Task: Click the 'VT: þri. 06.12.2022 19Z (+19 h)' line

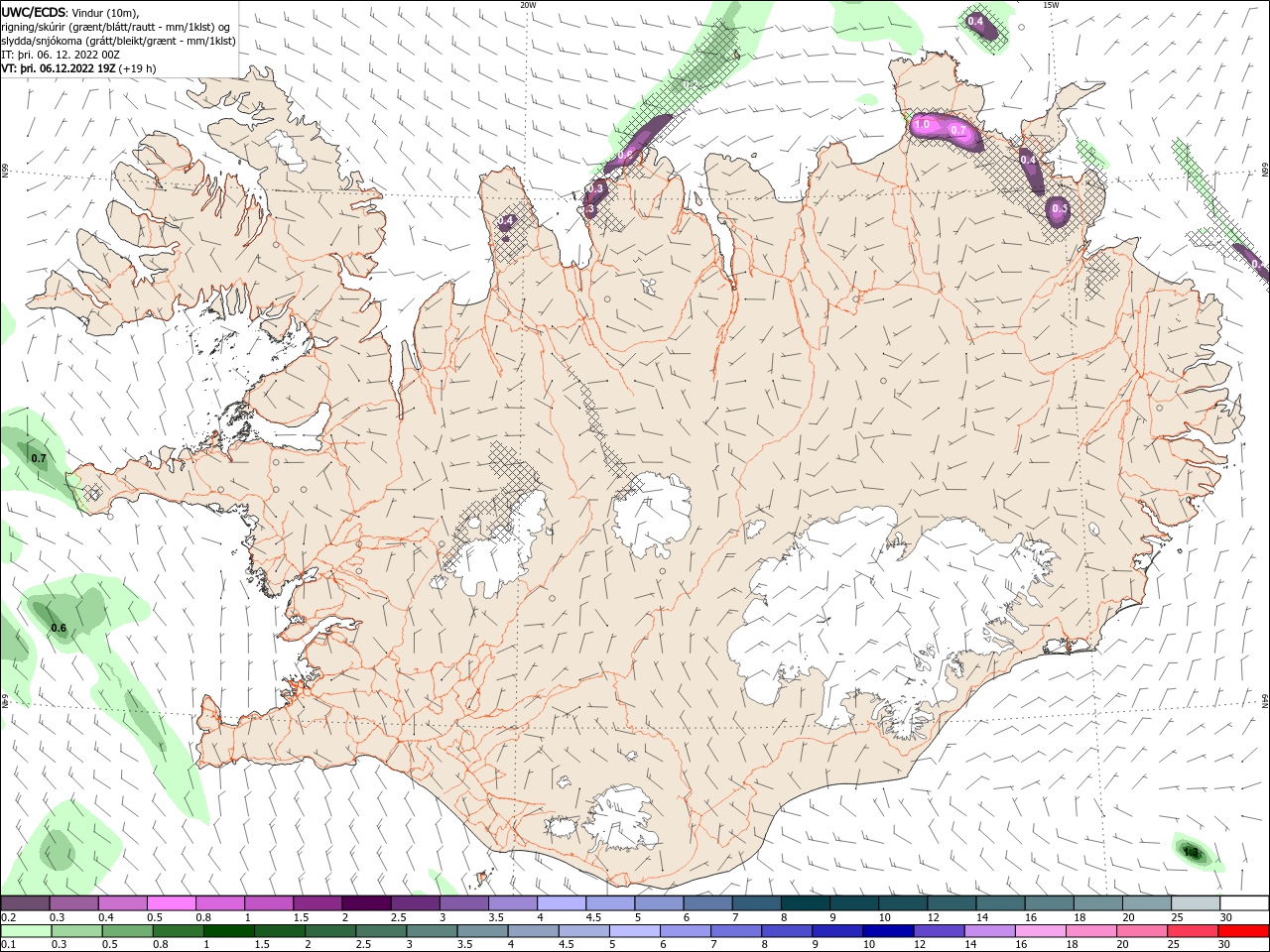Action: (x=78, y=68)
